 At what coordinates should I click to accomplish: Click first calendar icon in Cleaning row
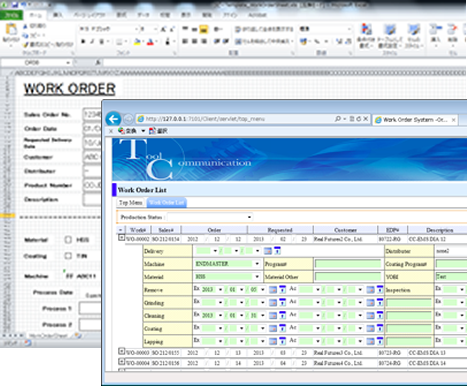273,315
